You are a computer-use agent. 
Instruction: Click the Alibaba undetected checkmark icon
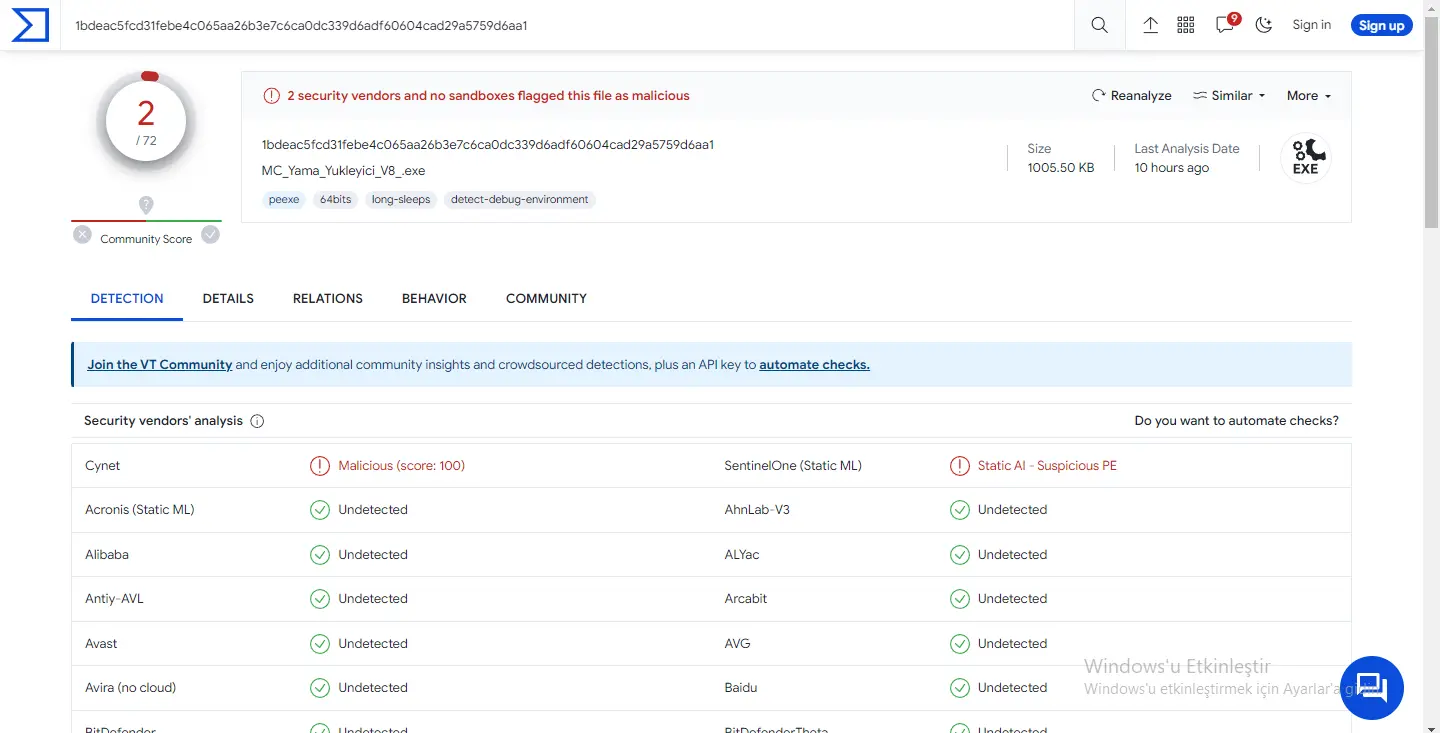coord(320,555)
